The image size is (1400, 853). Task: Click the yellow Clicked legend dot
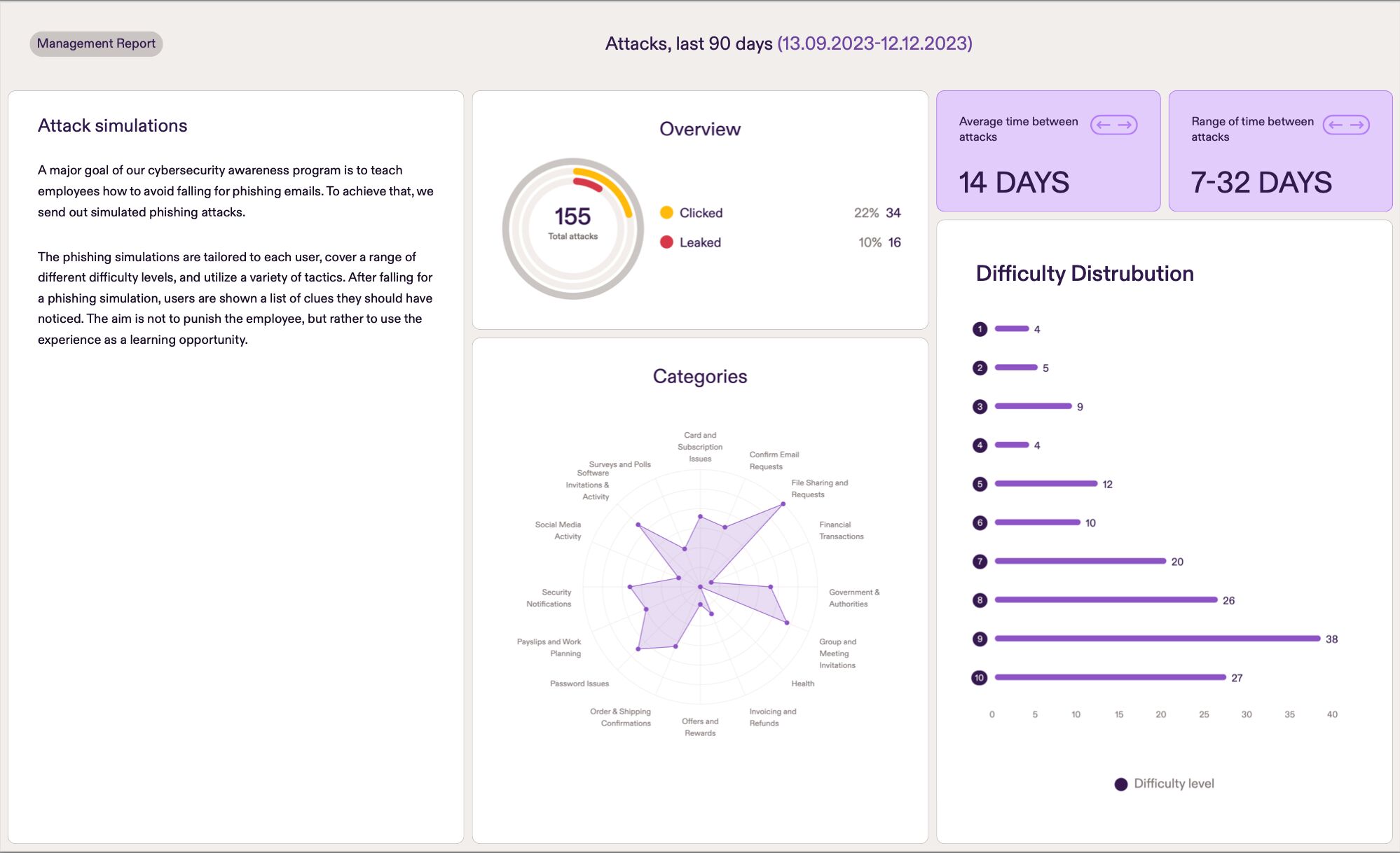point(666,213)
